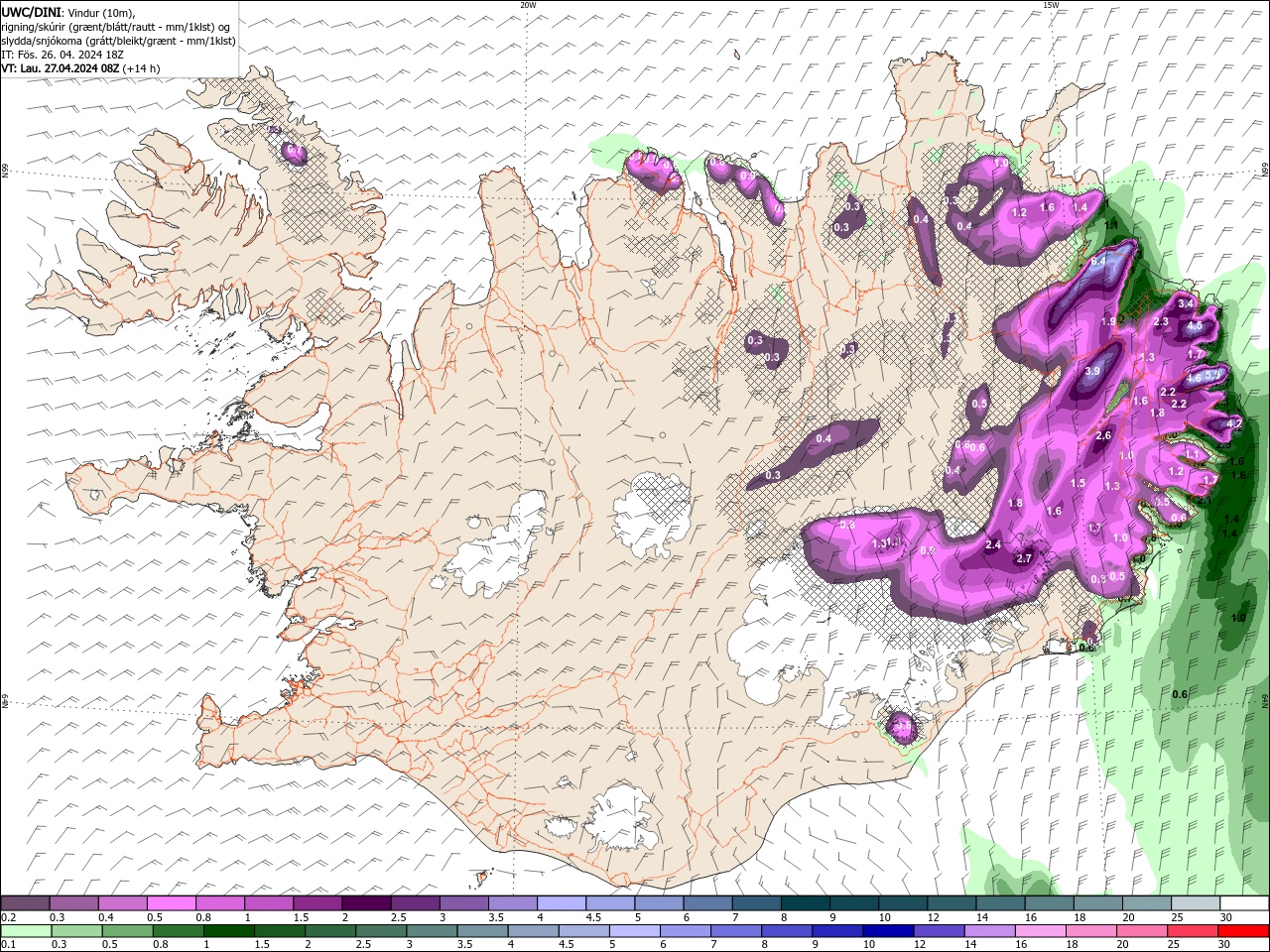1270x952 pixels.
Task: Click the 2.4 precipitation value on the map
Action: coord(993,544)
